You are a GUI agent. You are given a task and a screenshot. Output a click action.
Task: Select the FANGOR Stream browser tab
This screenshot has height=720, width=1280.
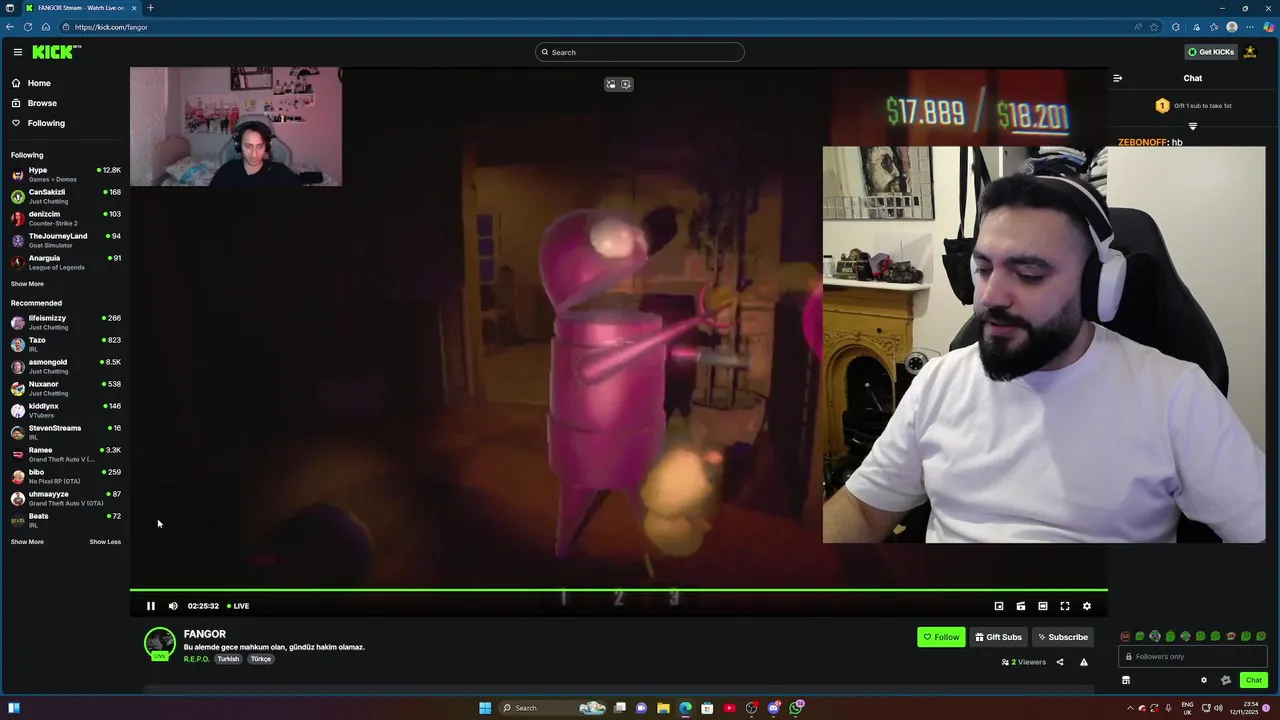(x=81, y=8)
